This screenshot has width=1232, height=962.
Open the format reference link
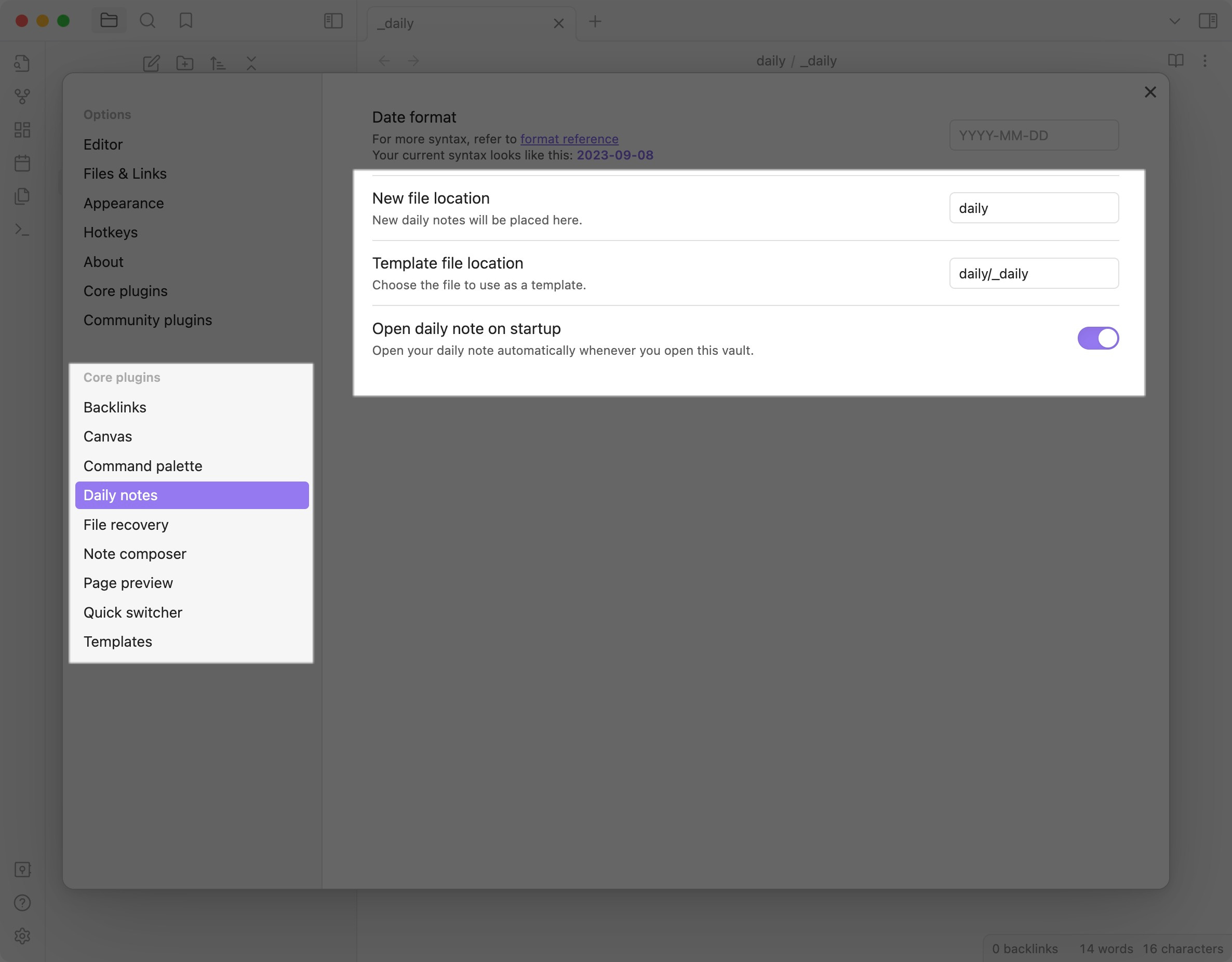coord(569,139)
